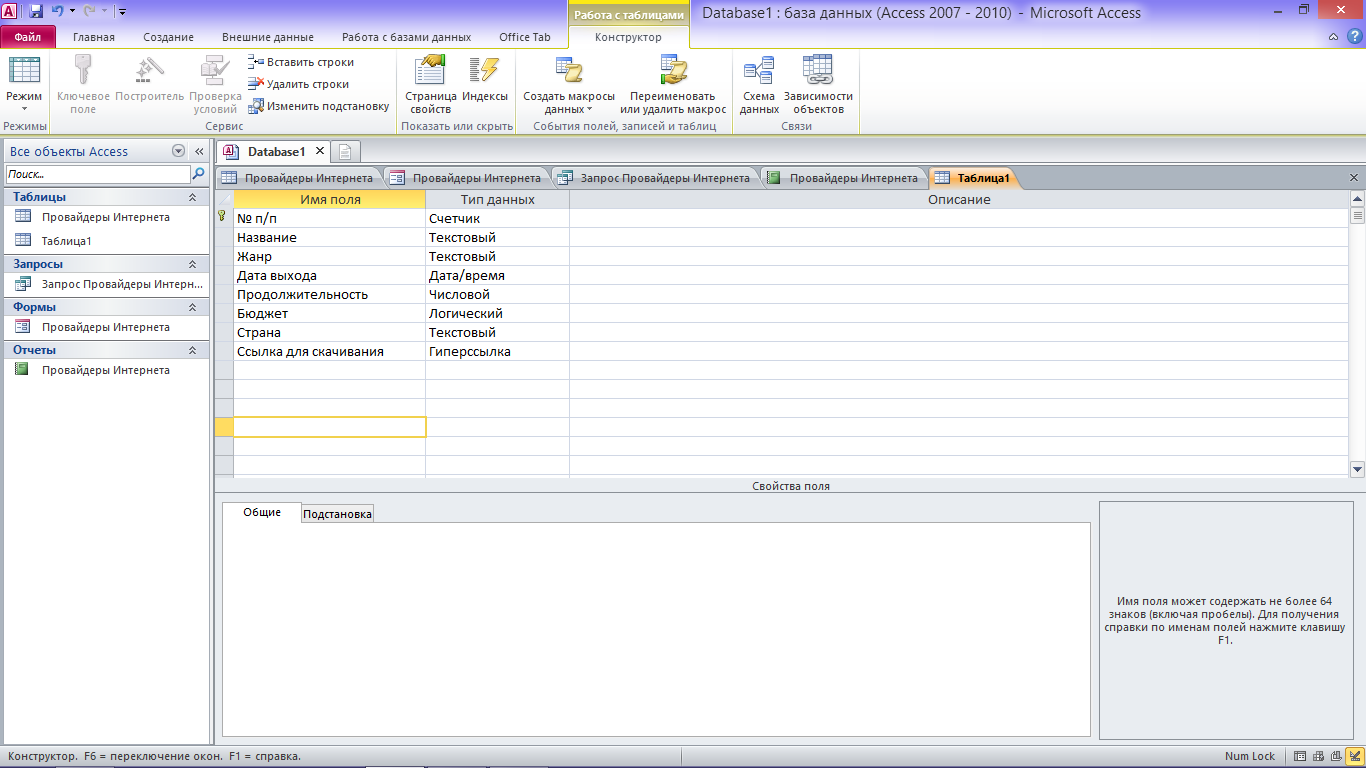Screen dimensions: 1366x768
Task: Click the Проверка условий icon
Action: [215, 70]
